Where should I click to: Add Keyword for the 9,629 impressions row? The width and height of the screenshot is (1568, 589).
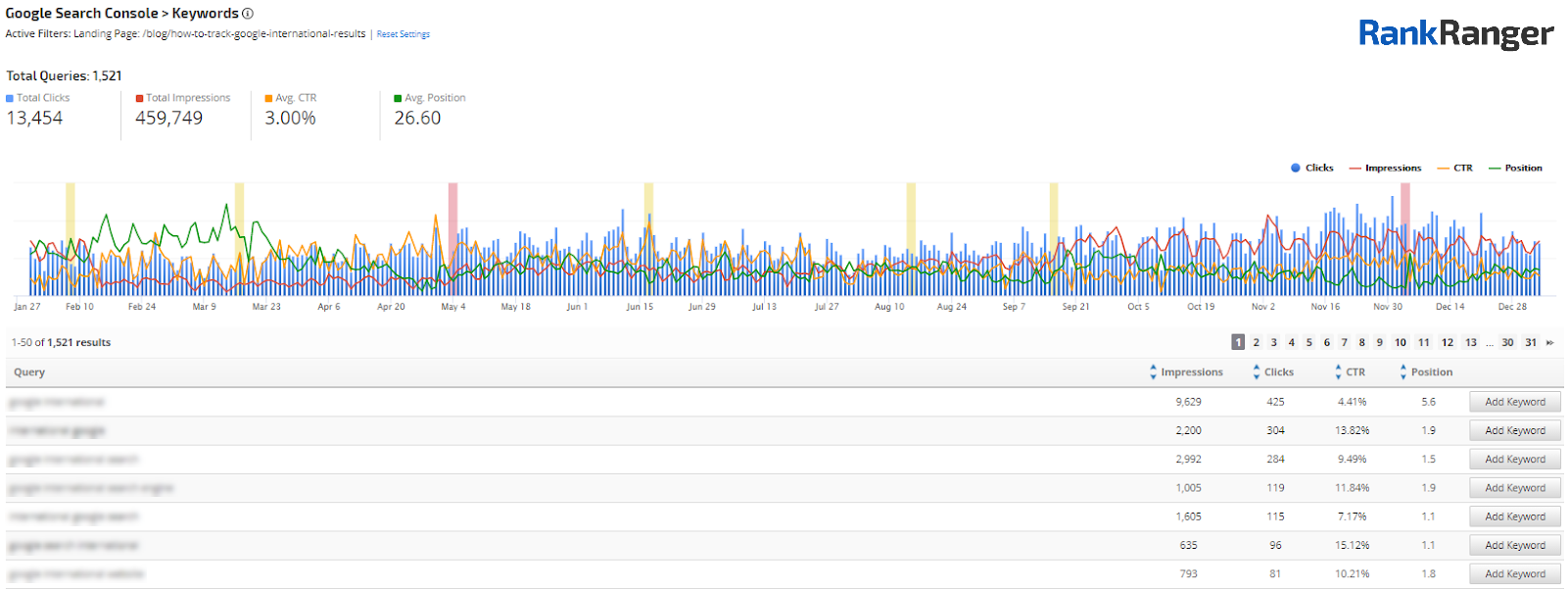1514,402
